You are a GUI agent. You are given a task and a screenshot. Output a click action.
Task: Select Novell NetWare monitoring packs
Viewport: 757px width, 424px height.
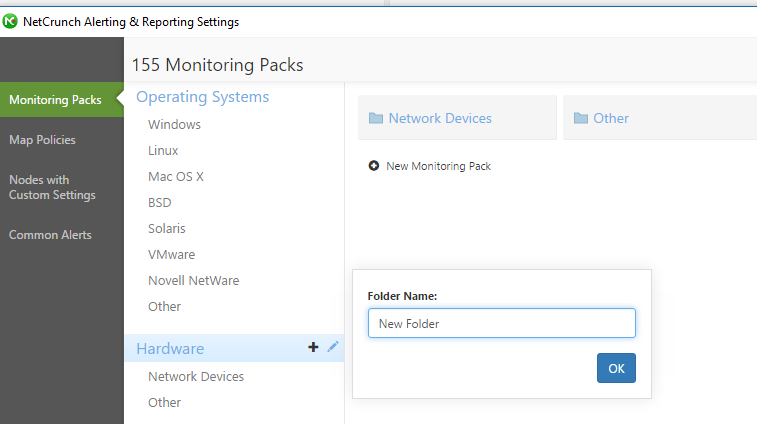pyautogui.click(x=194, y=281)
